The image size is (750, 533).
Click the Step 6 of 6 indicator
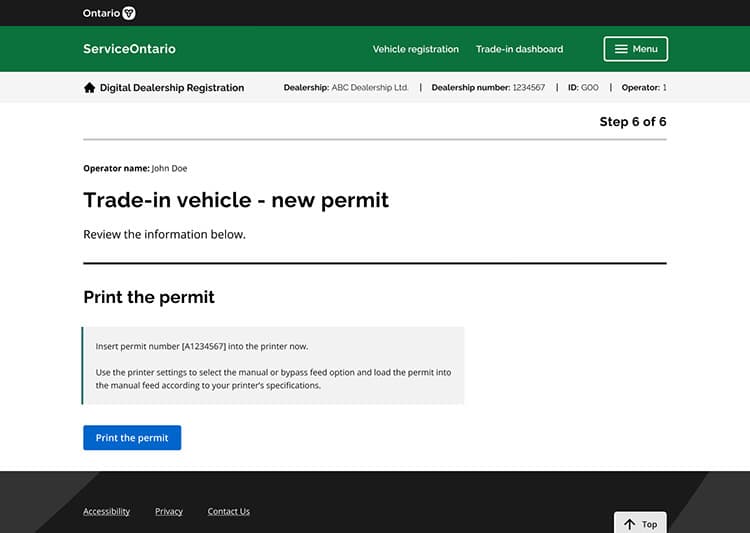pos(632,122)
